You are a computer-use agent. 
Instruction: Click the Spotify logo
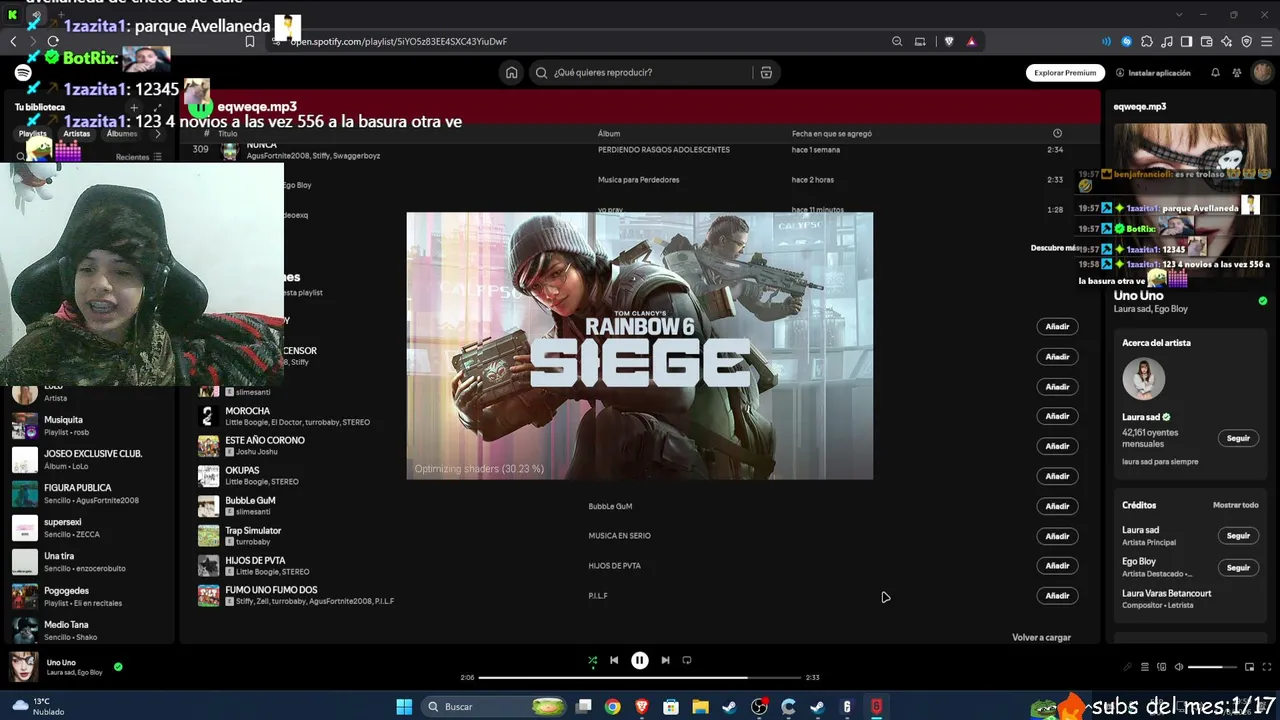pos(23,73)
